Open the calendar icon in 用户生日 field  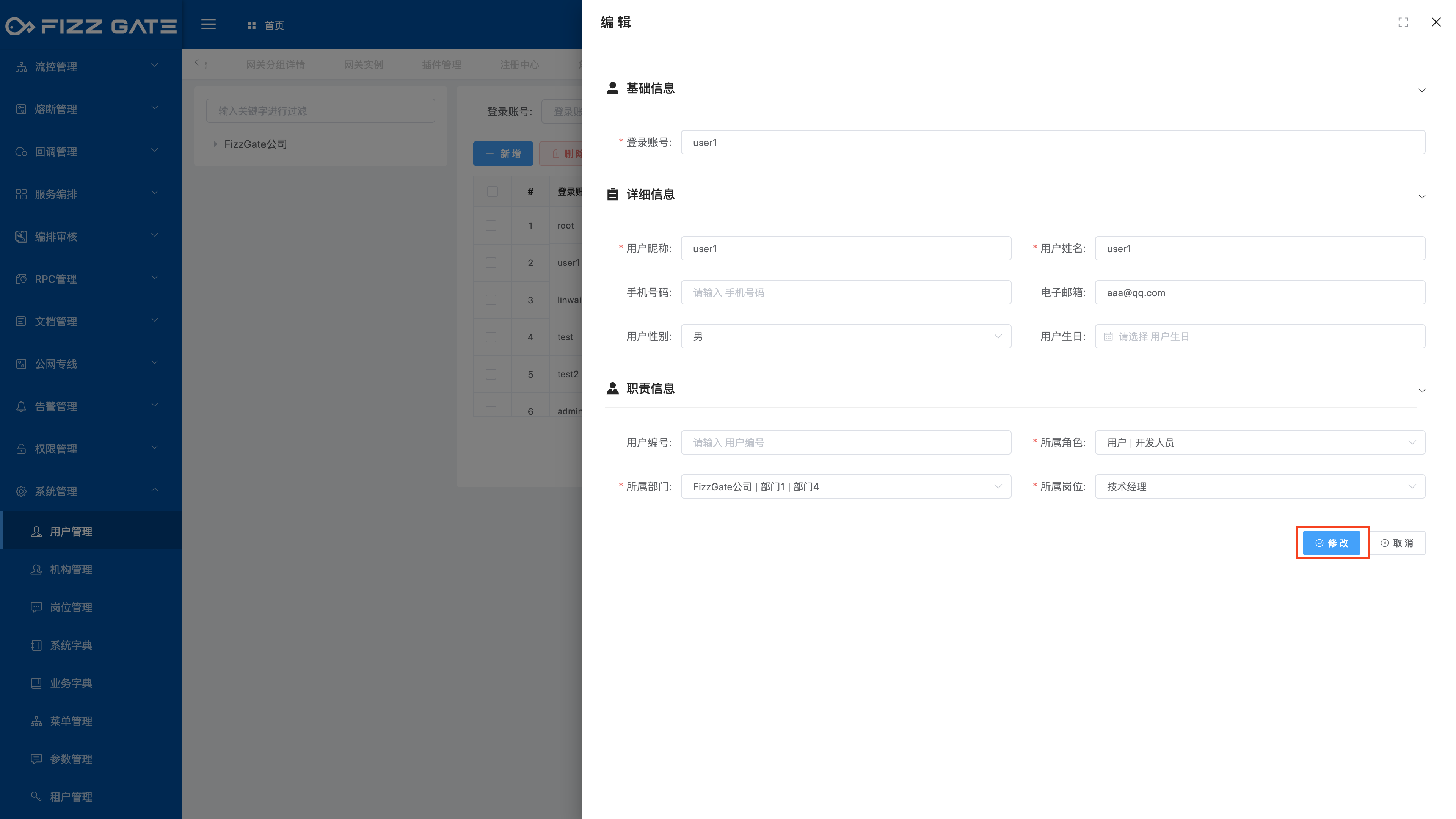pyautogui.click(x=1108, y=336)
